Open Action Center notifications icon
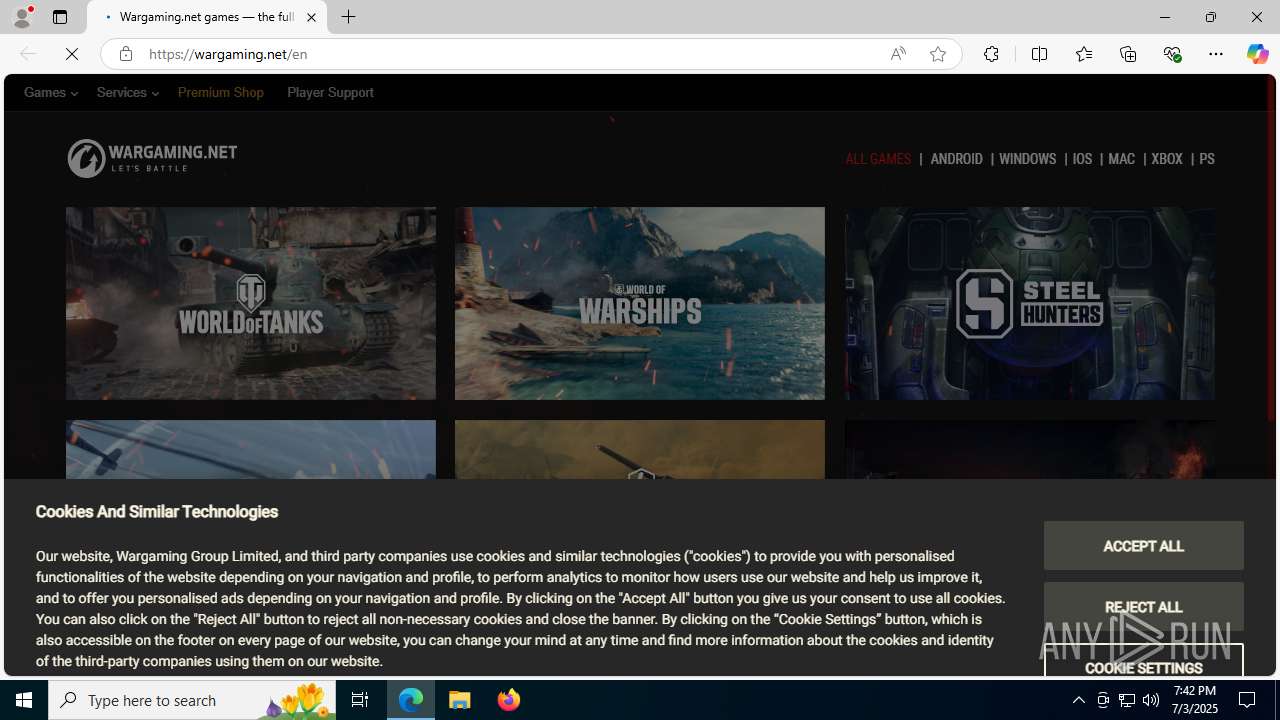Screen dimensions: 1280x720 coord(1248,700)
